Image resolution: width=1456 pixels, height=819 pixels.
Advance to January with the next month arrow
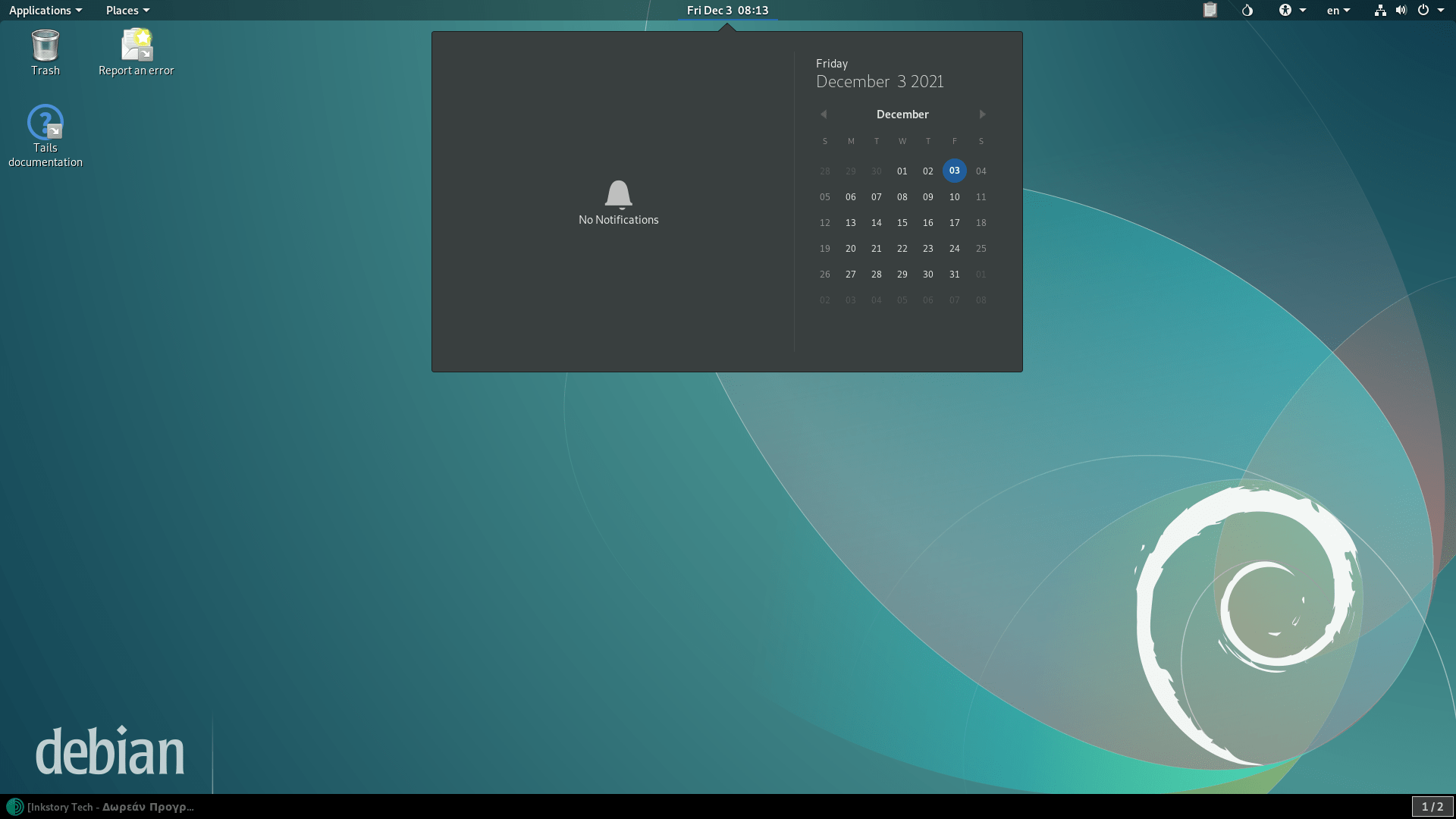point(982,114)
